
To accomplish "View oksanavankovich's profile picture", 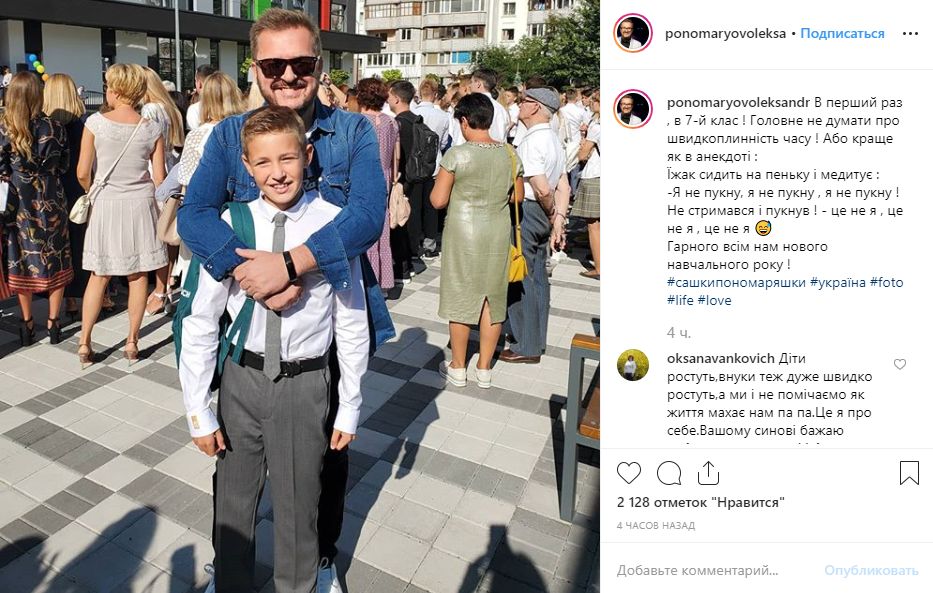I will [633, 365].
